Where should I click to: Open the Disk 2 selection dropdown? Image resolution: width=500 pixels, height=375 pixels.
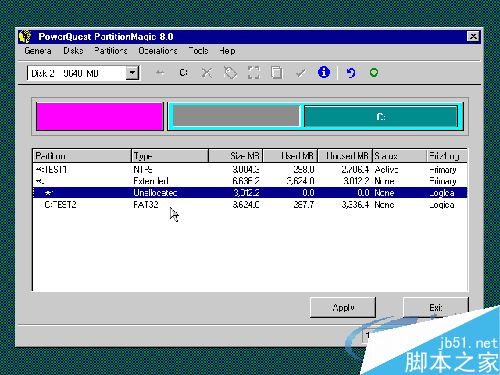click(132, 73)
